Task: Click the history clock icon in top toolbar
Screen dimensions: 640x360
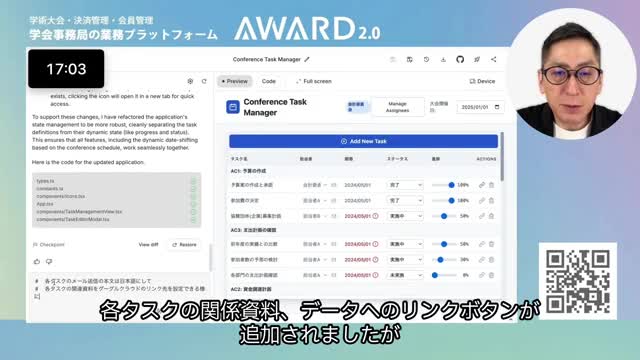Action: pos(426,60)
